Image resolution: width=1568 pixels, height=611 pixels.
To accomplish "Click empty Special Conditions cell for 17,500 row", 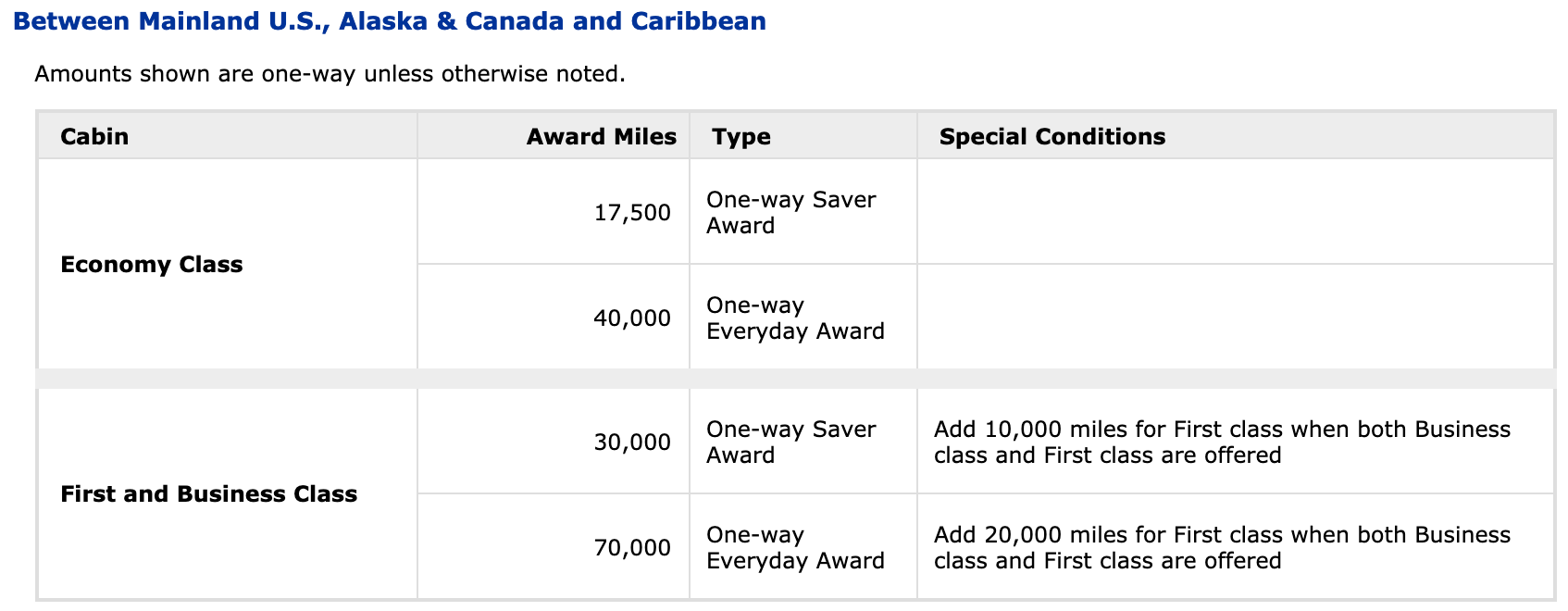I will click(x=1236, y=212).
